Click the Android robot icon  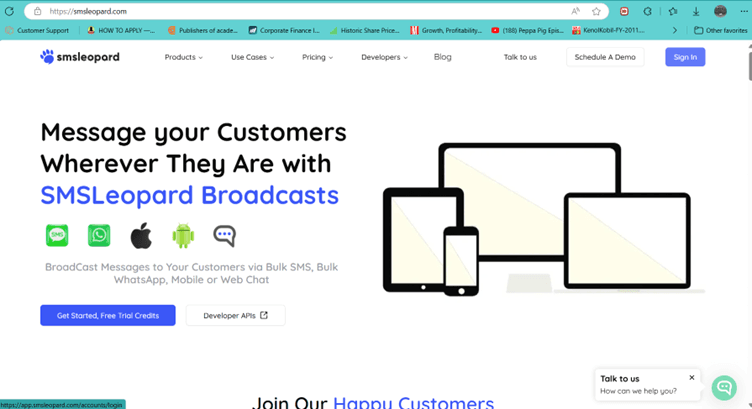tap(183, 236)
